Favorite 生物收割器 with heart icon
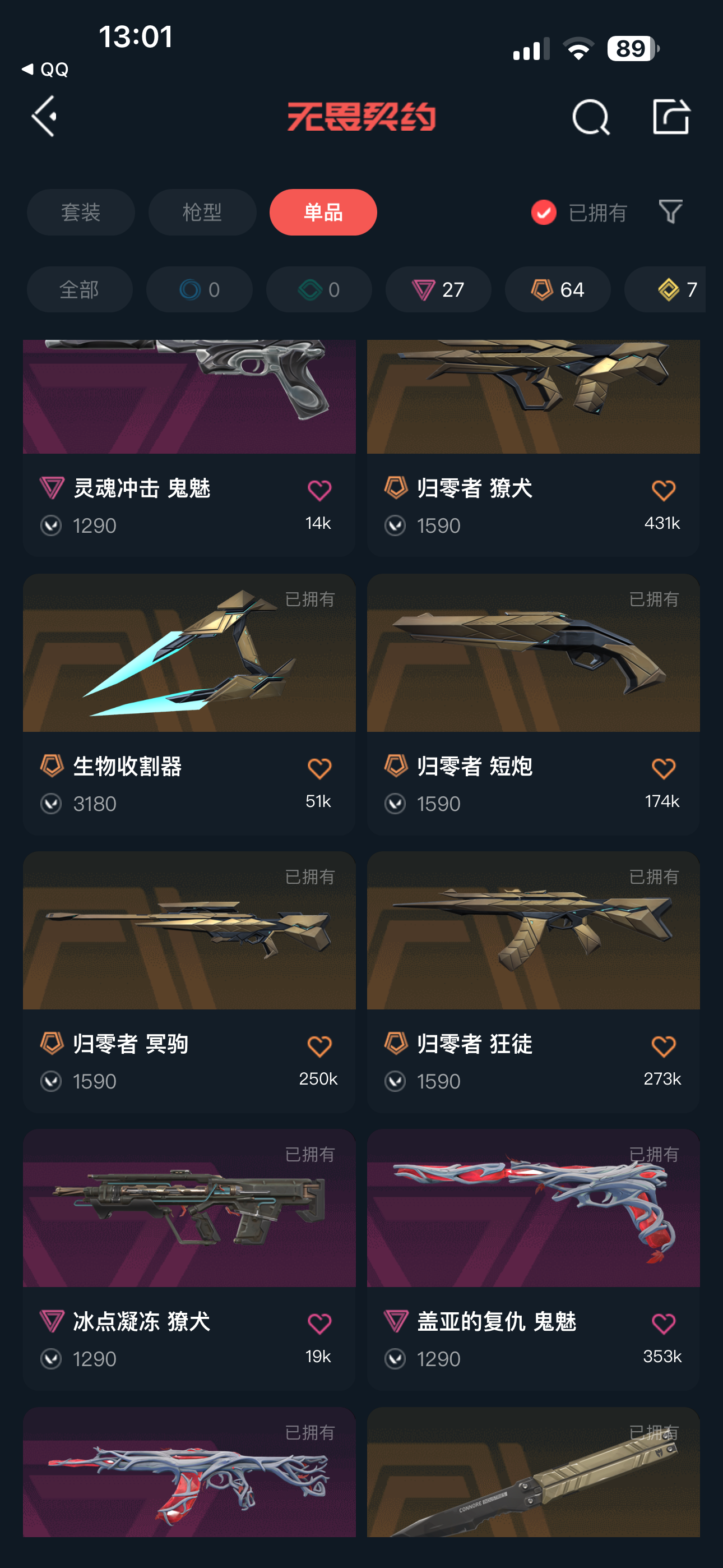The height and width of the screenshot is (1568, 723). [x=319, y=768]
